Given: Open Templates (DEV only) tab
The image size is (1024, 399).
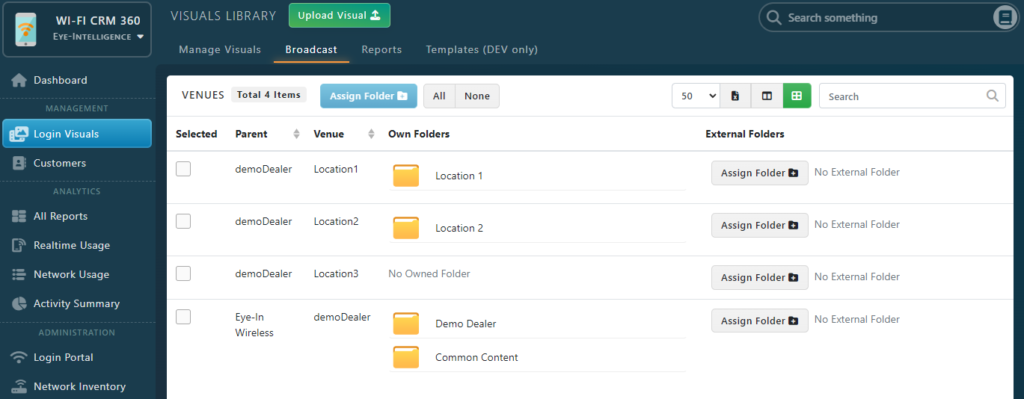Looking at the screenshot, I should [x=482, y=50].
